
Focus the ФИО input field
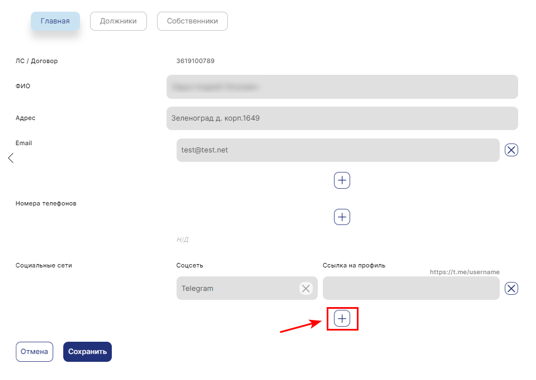[342, 87]
